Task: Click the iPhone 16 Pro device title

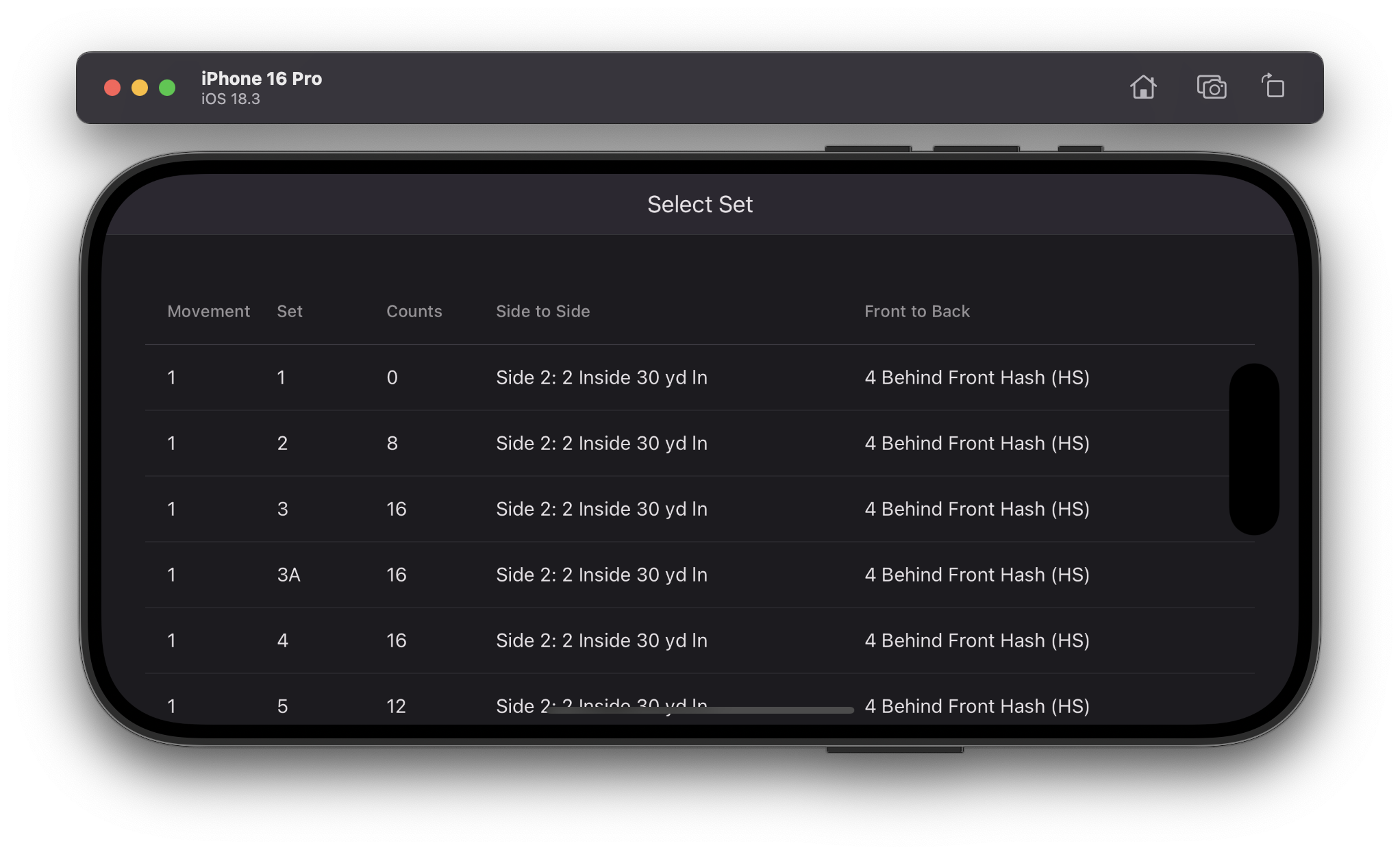Action: tap(261, 79)
